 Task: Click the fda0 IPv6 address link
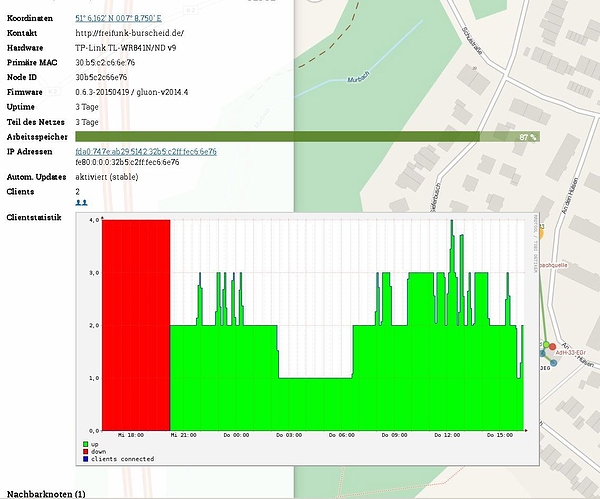(x=146, y=152)
